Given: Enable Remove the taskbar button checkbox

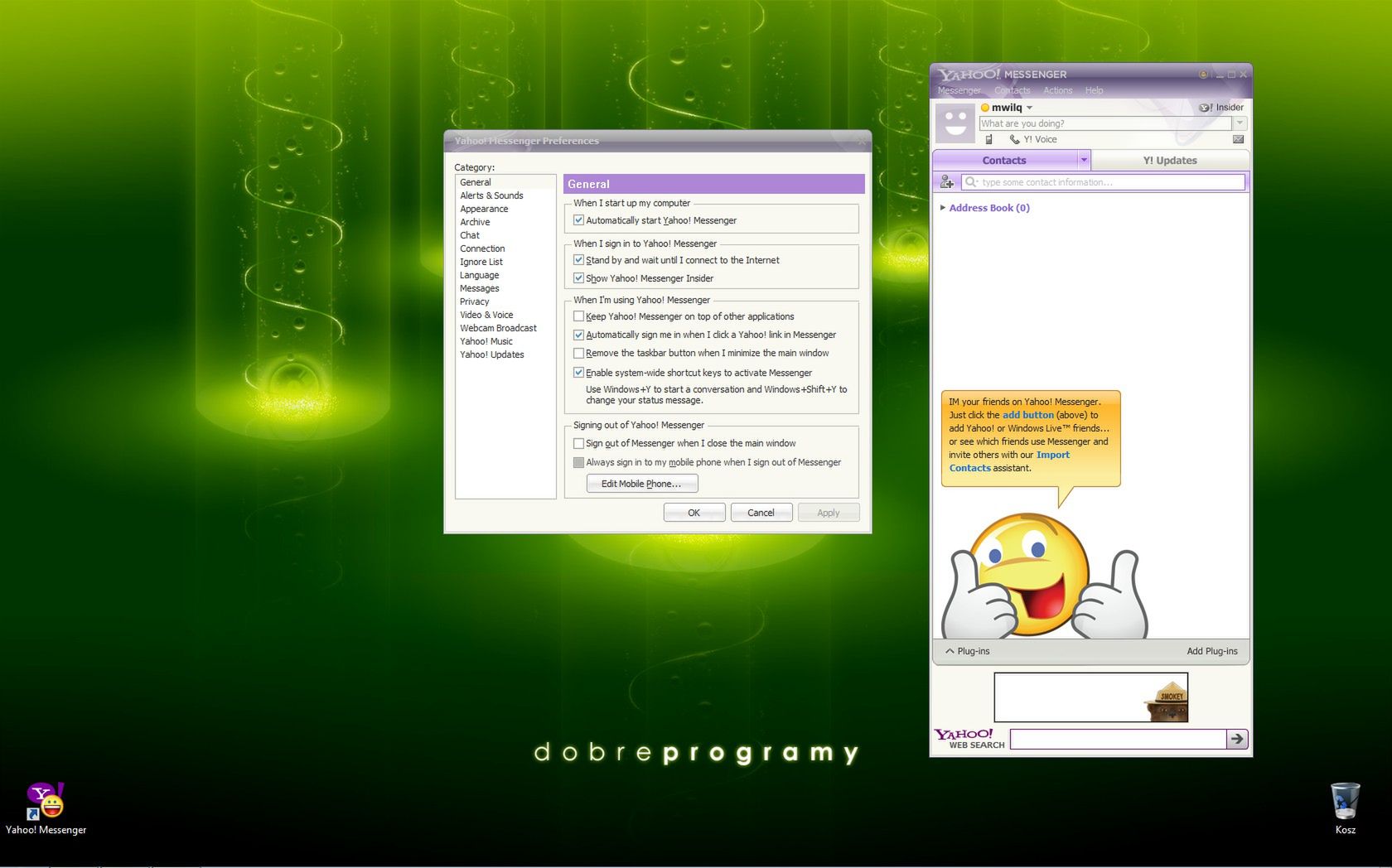Looking at the screenshot, I should click(x=578, y=353).
